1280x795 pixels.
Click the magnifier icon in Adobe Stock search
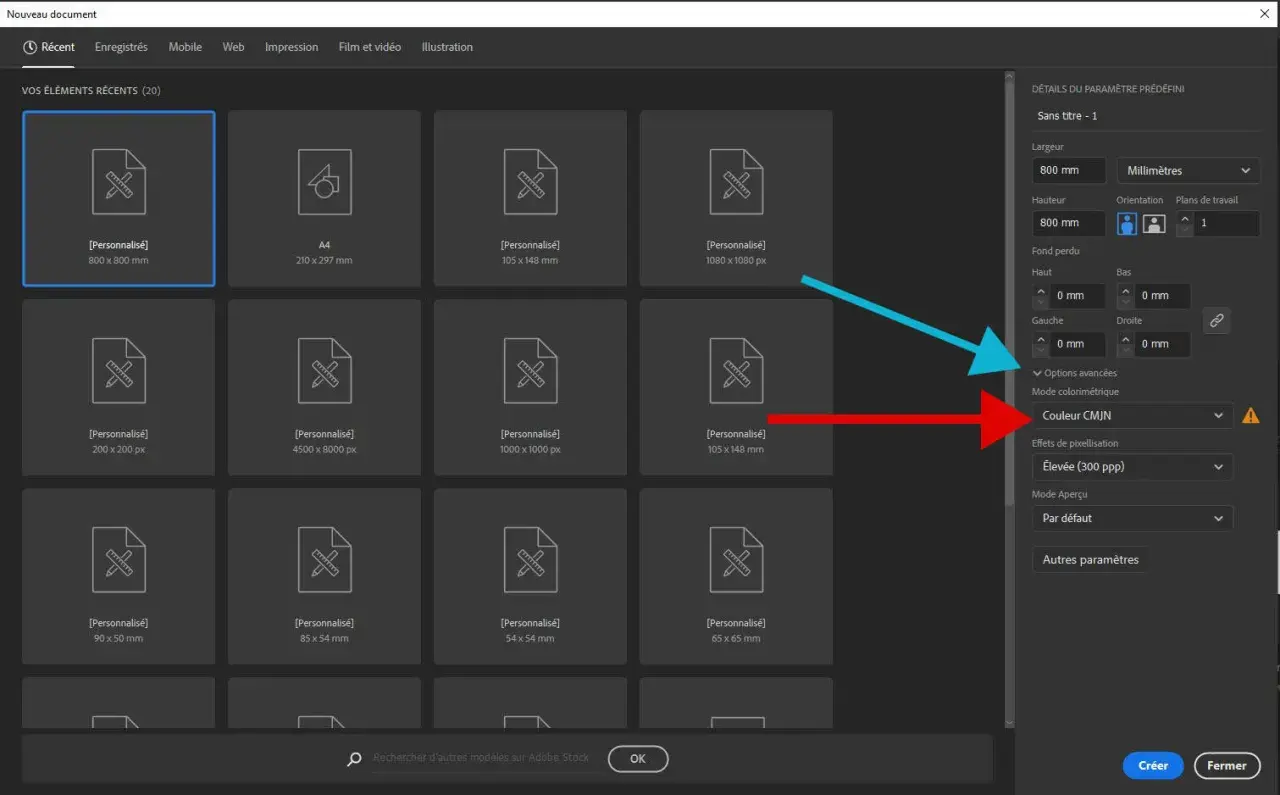click(354, 759)
